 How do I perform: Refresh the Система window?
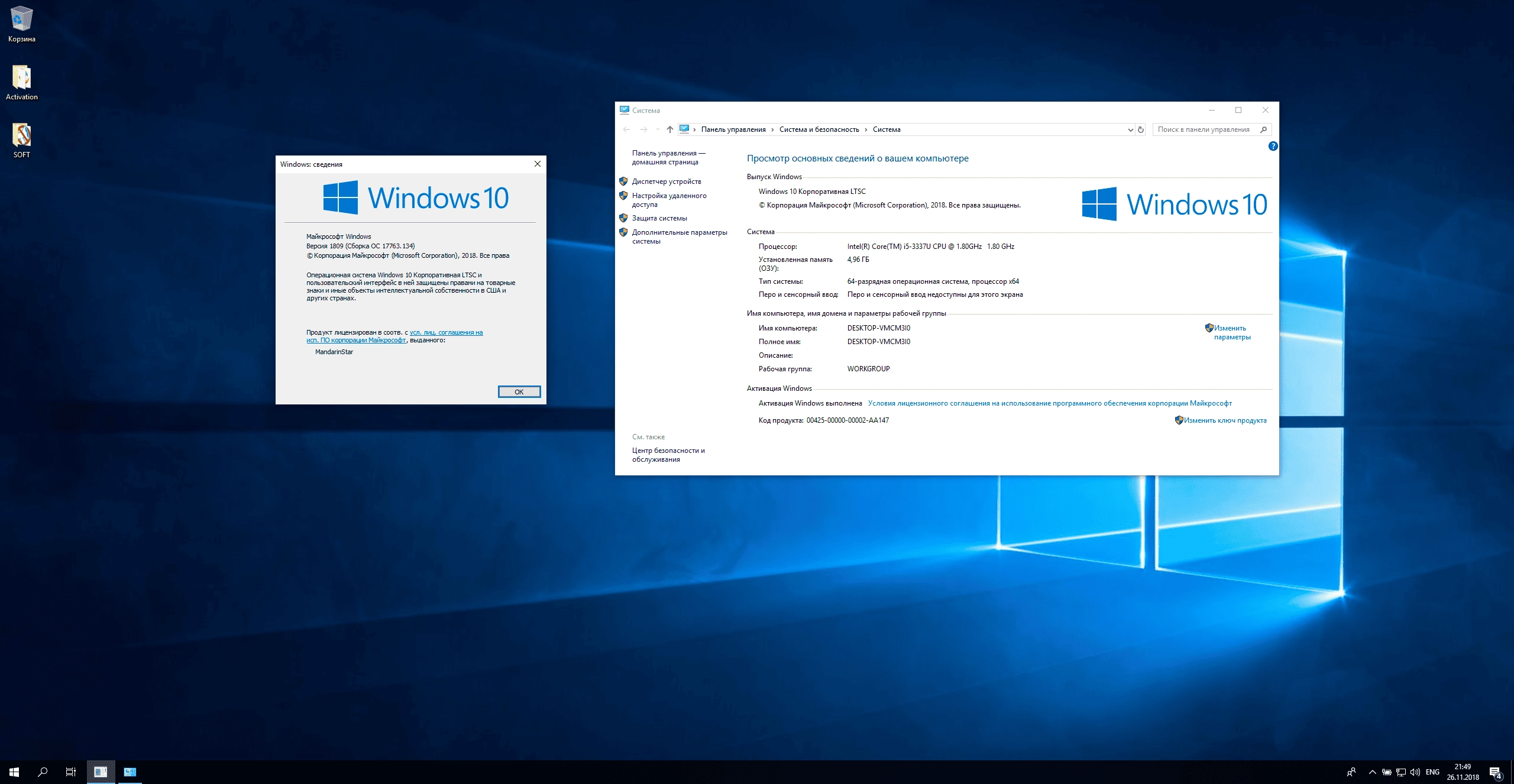(x=1141, y=129)
